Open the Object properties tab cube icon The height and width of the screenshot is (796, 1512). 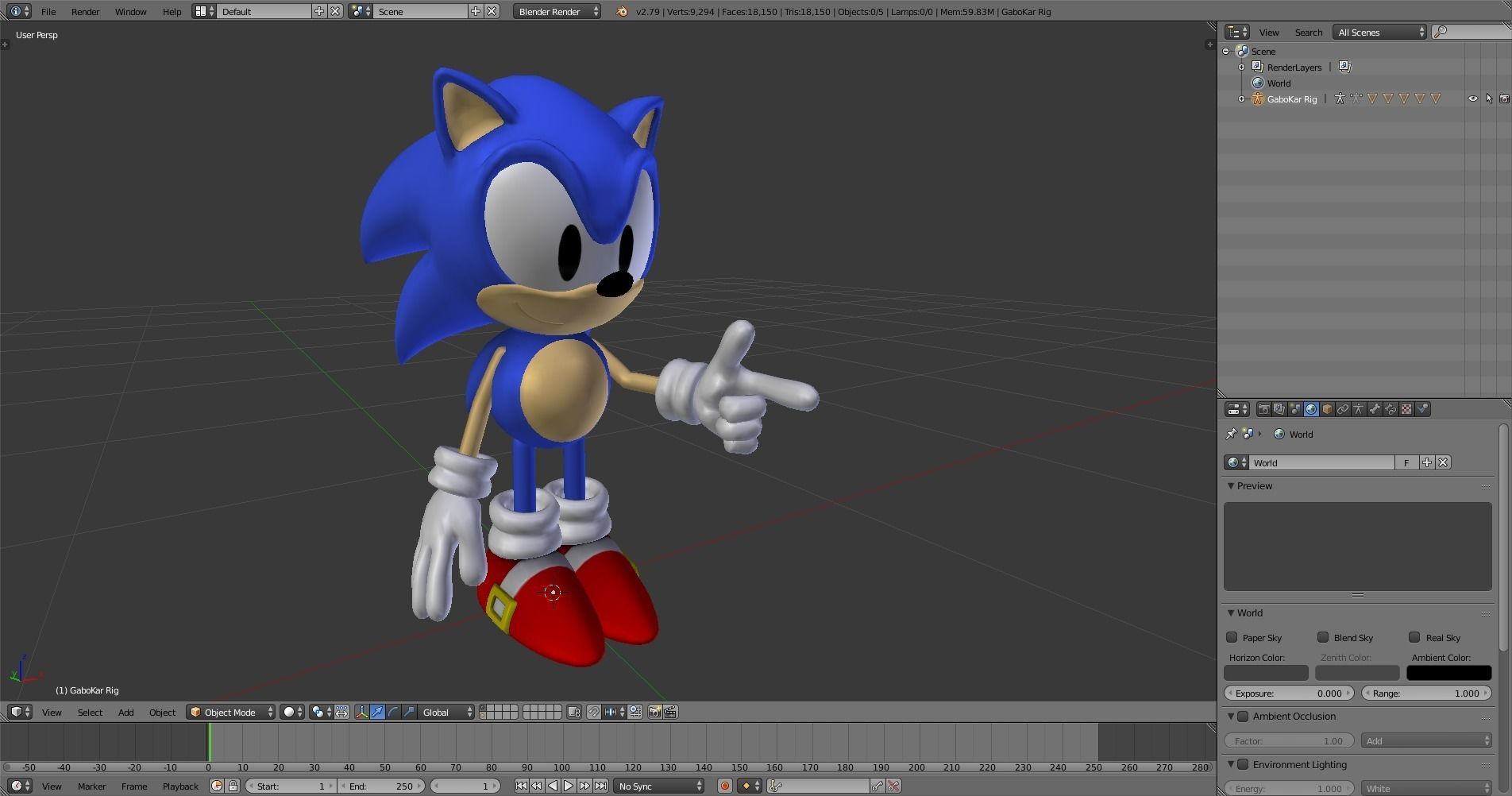point(1327,409)
